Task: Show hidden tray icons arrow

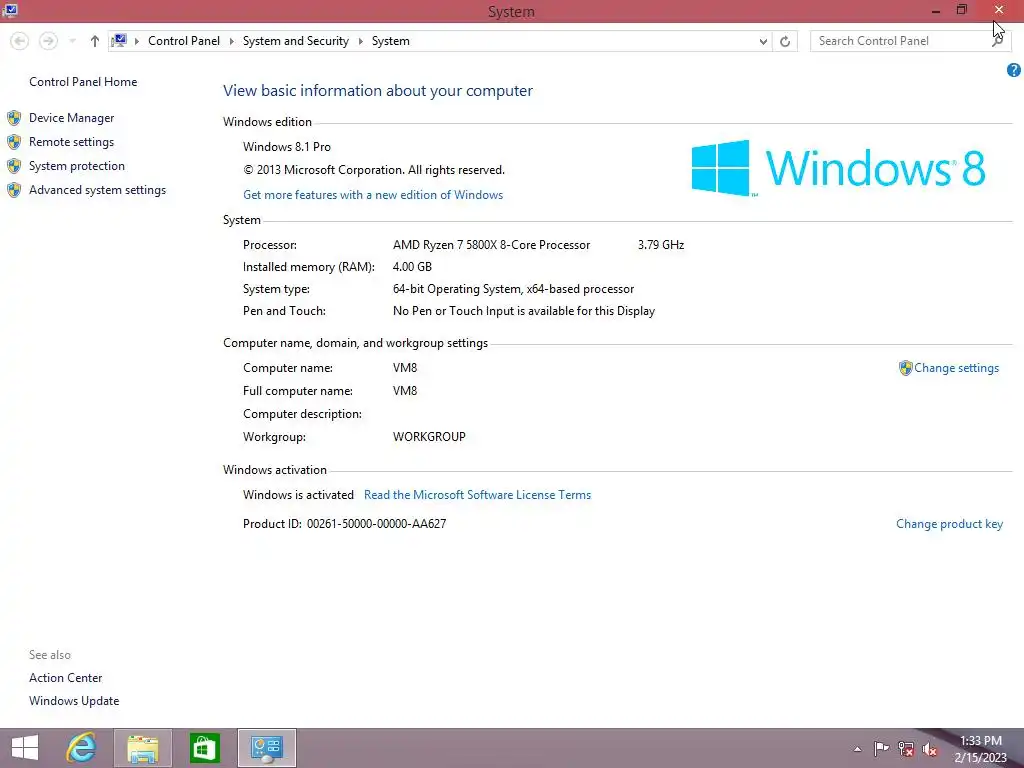Action: (x=857, y=749)
